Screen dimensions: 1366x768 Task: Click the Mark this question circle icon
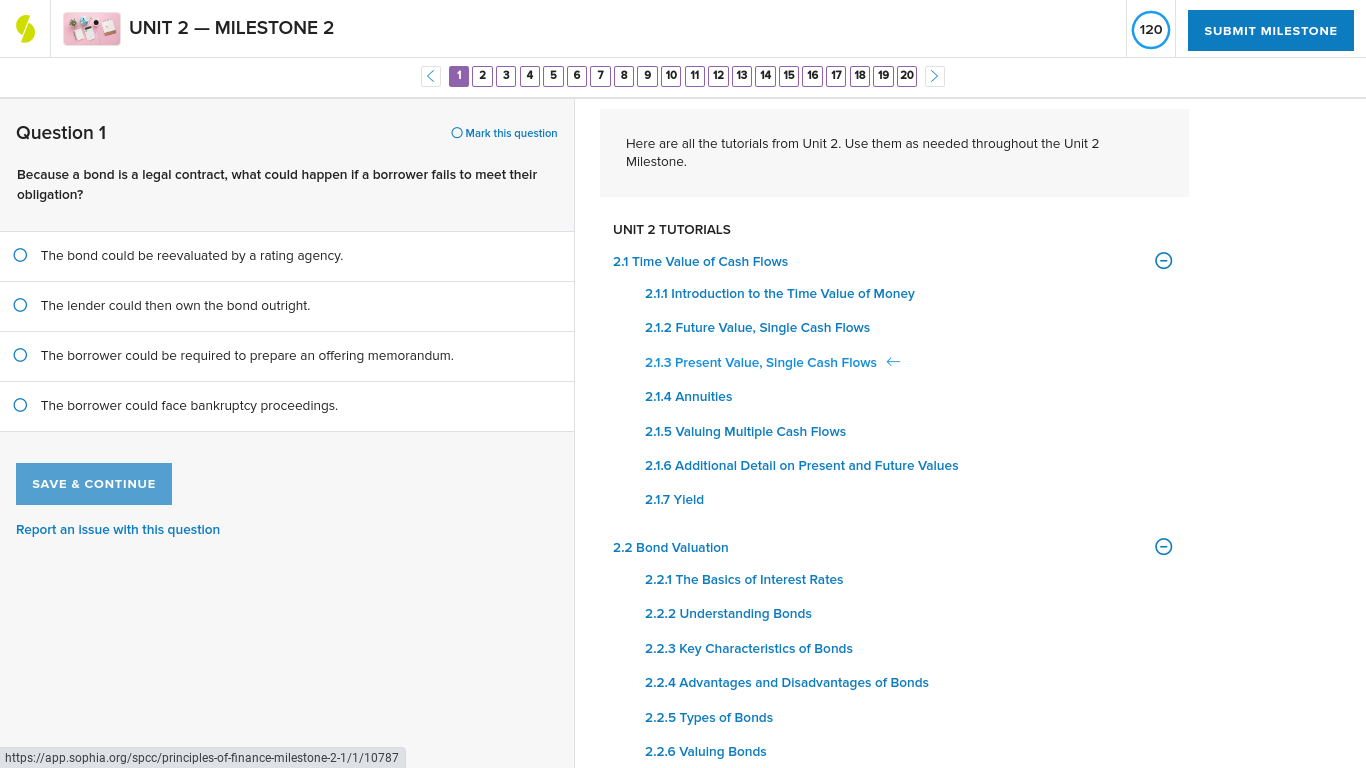coord(455,132)
